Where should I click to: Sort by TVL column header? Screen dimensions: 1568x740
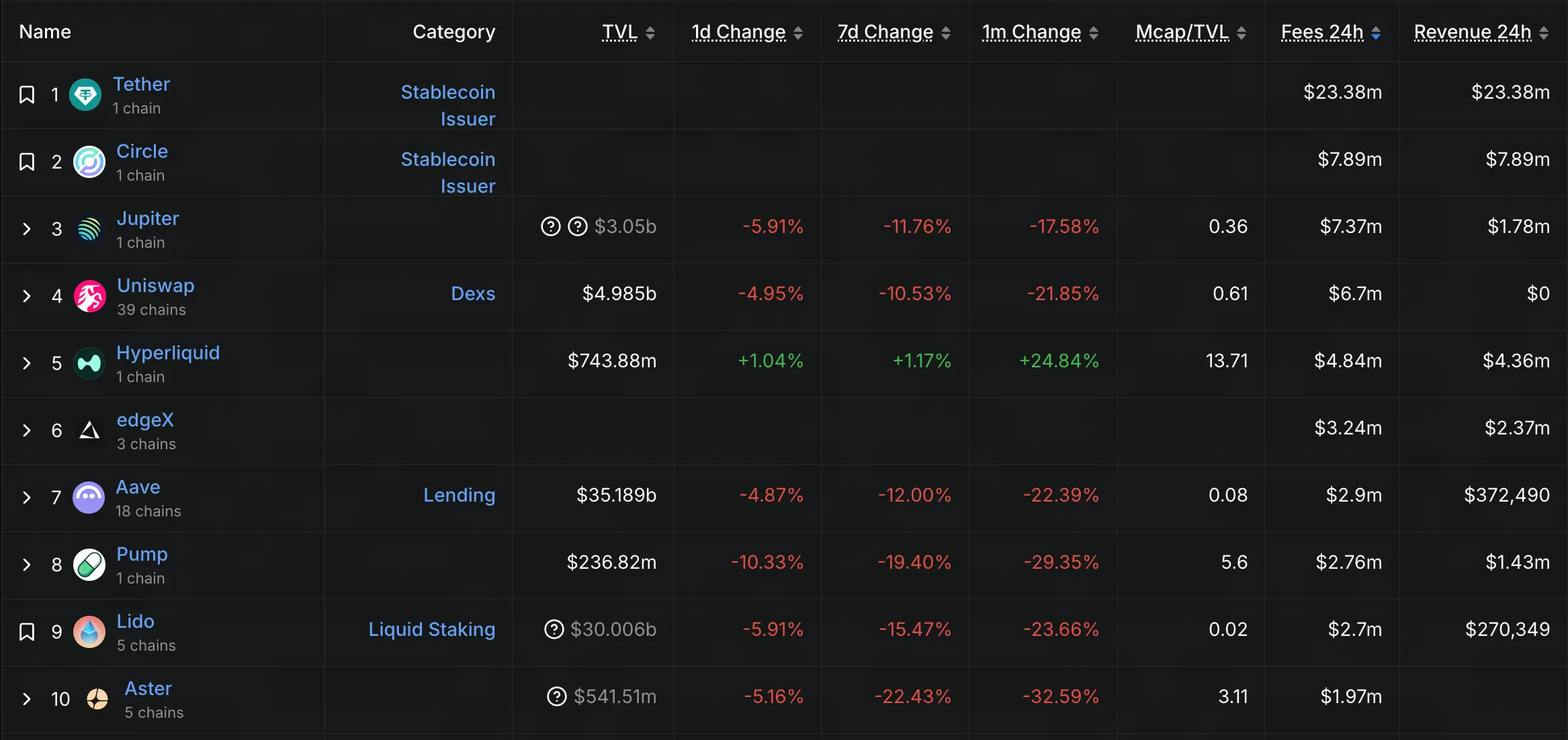pos(619,32)
